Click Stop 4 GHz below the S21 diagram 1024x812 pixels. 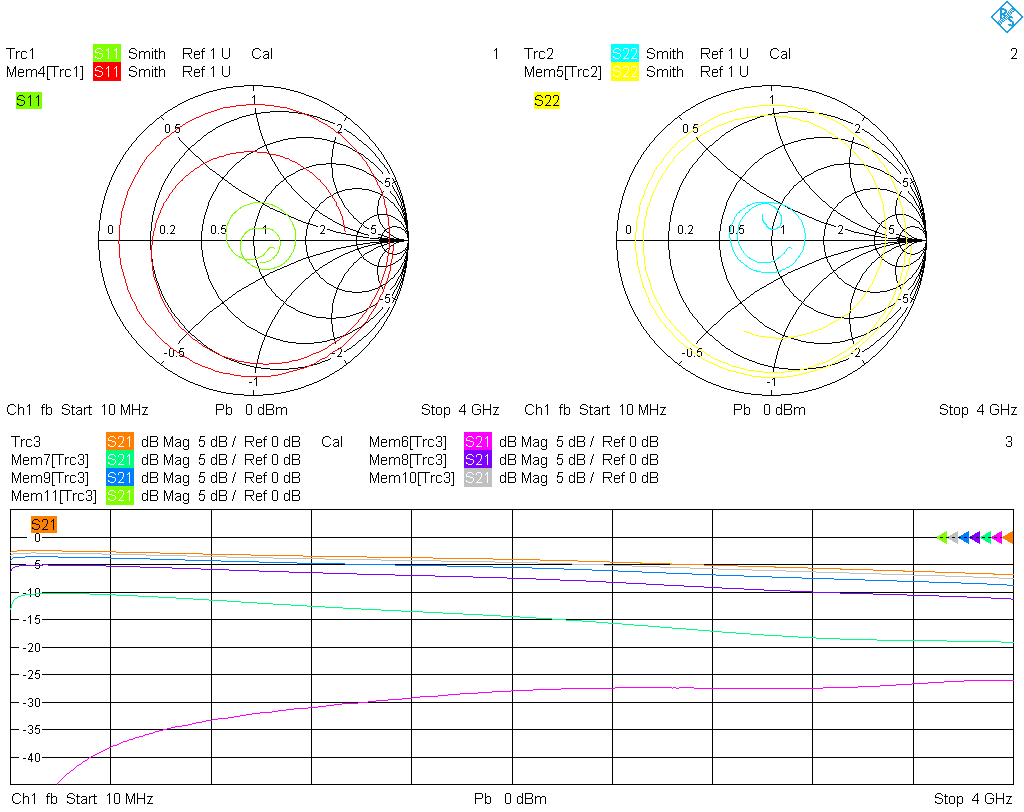click(x=973, y=798)
